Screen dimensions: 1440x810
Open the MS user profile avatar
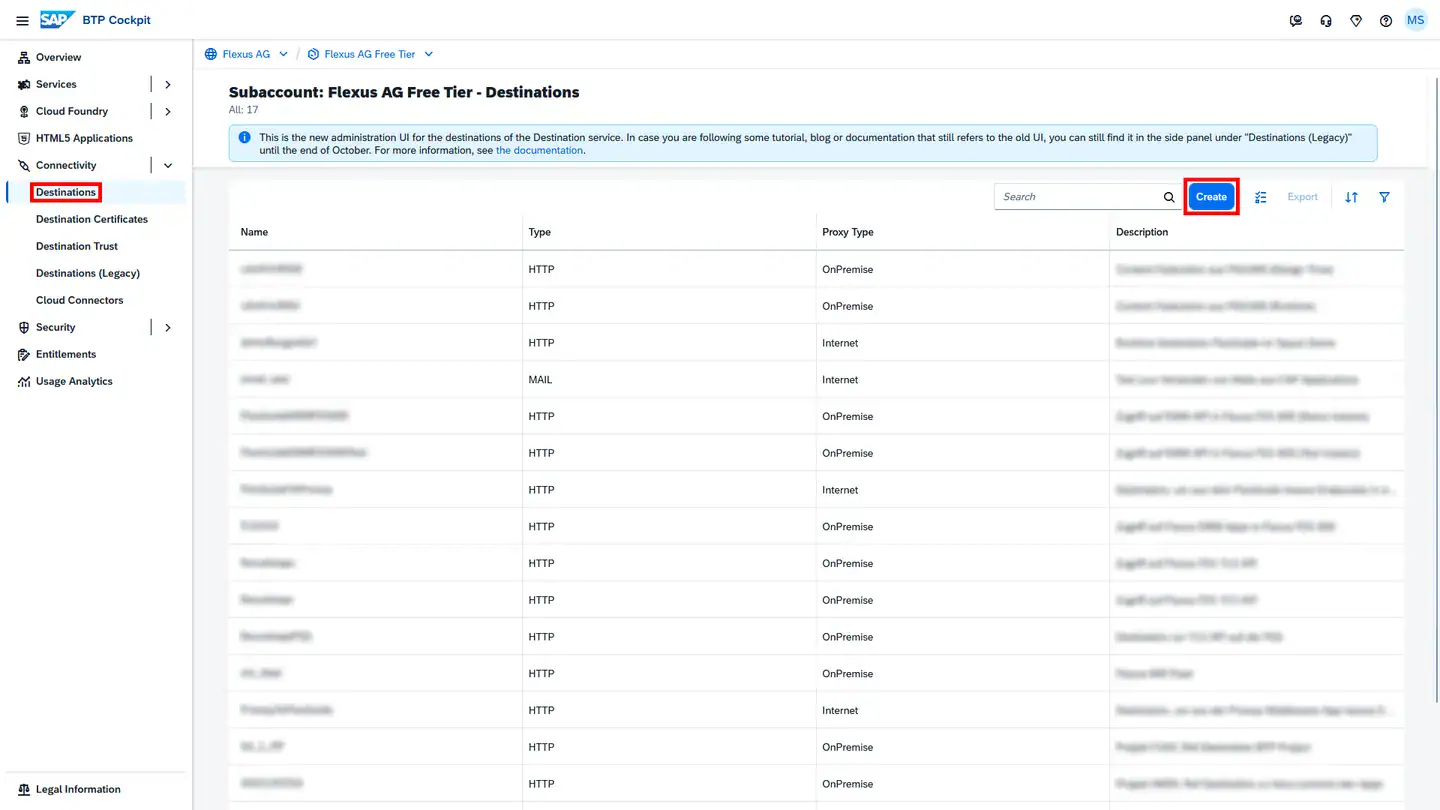1415,21
